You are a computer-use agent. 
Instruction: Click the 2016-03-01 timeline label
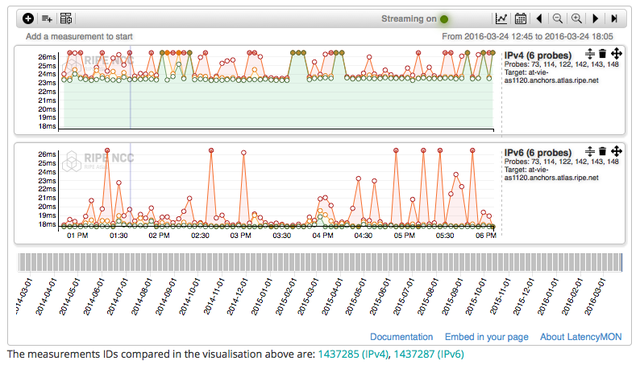click(x=594, y=297)
